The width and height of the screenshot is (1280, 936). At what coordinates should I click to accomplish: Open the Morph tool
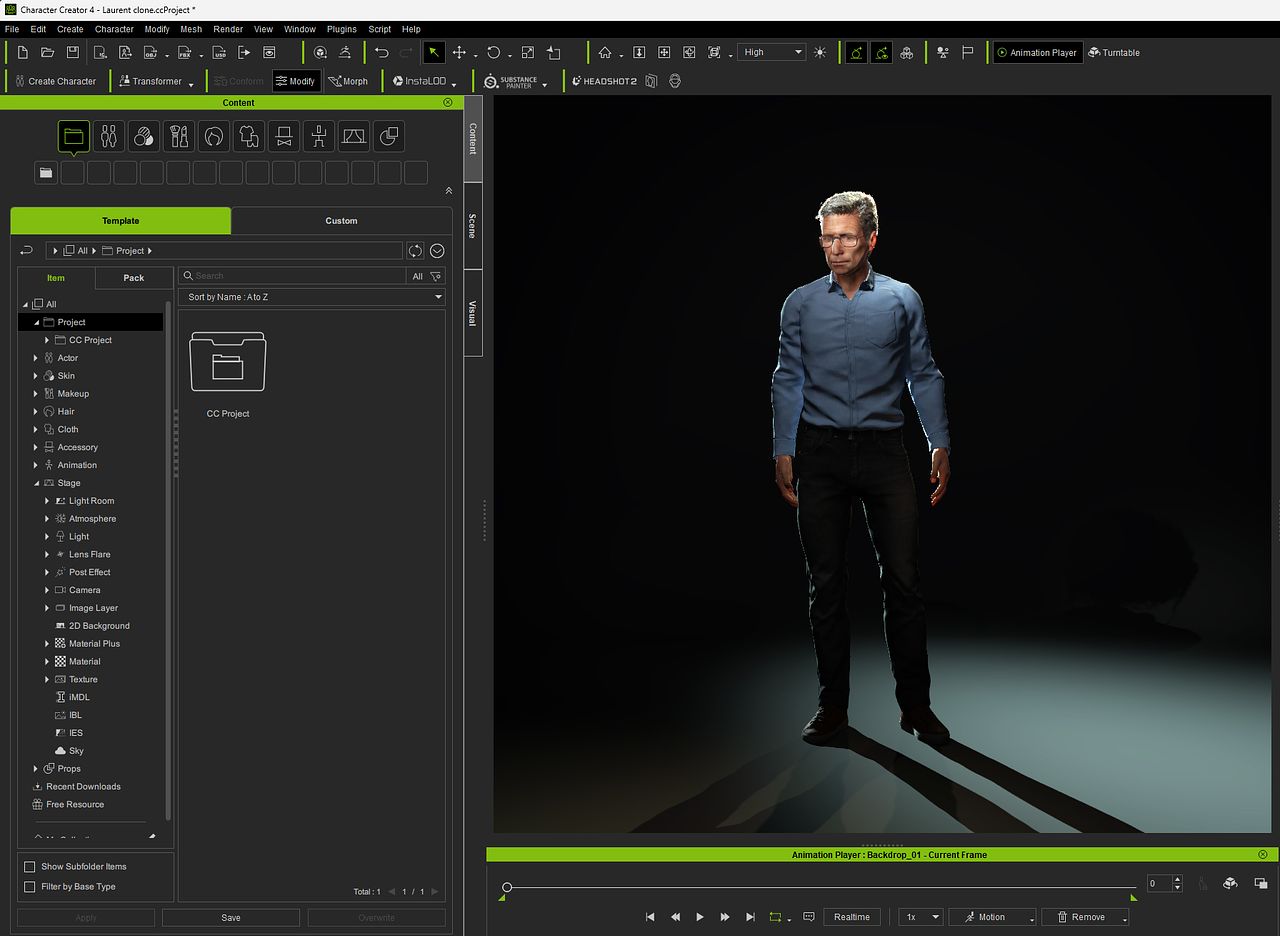(348, 81)
